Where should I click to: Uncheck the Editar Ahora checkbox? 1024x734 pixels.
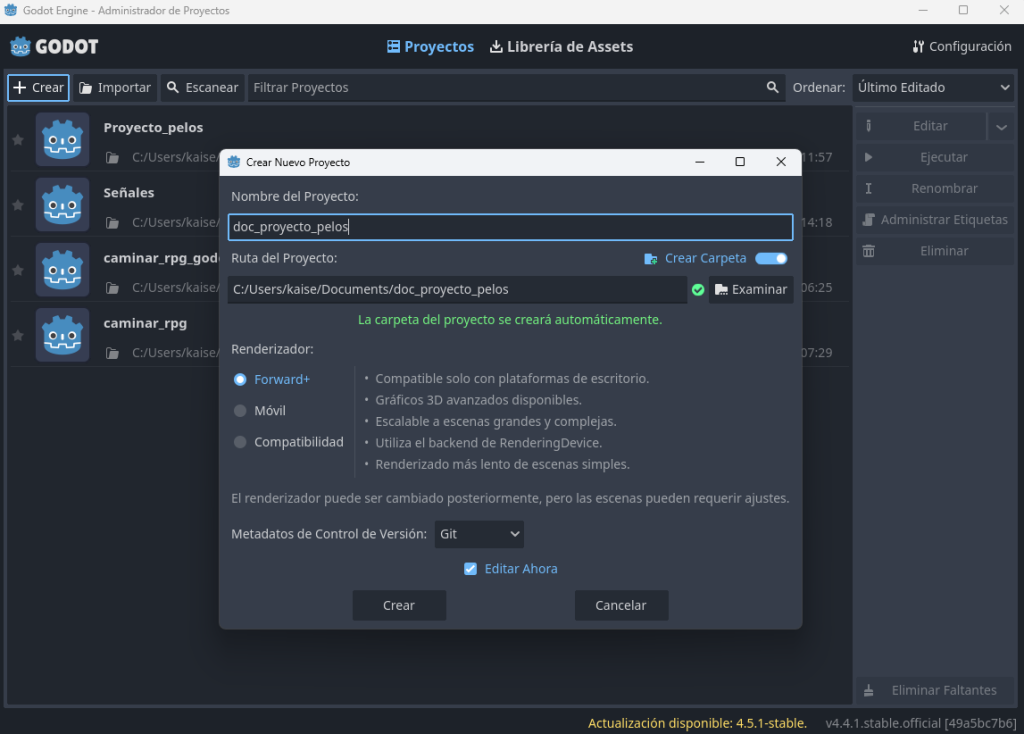pyautogui.click(x=471, y=569)
